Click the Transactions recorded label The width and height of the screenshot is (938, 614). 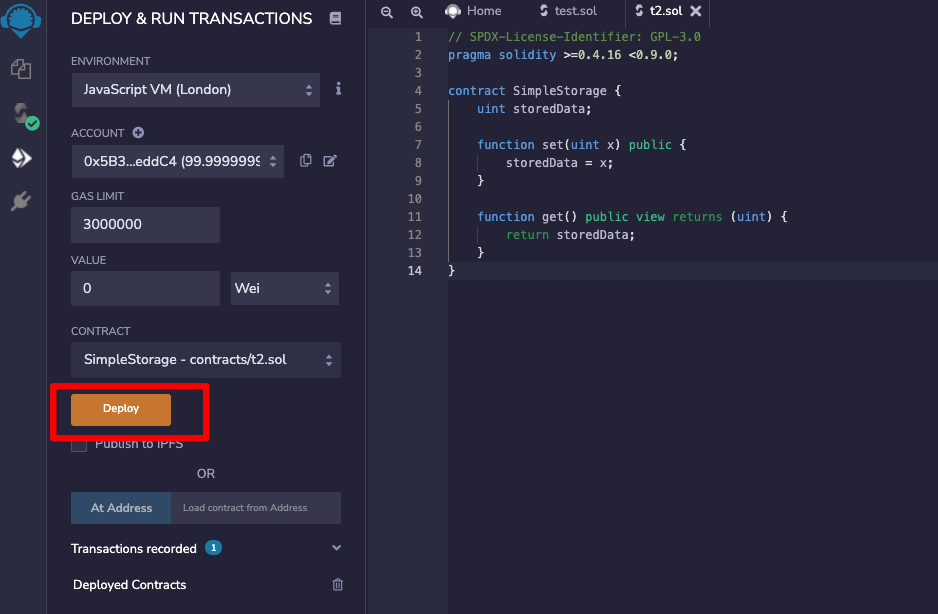133,548
